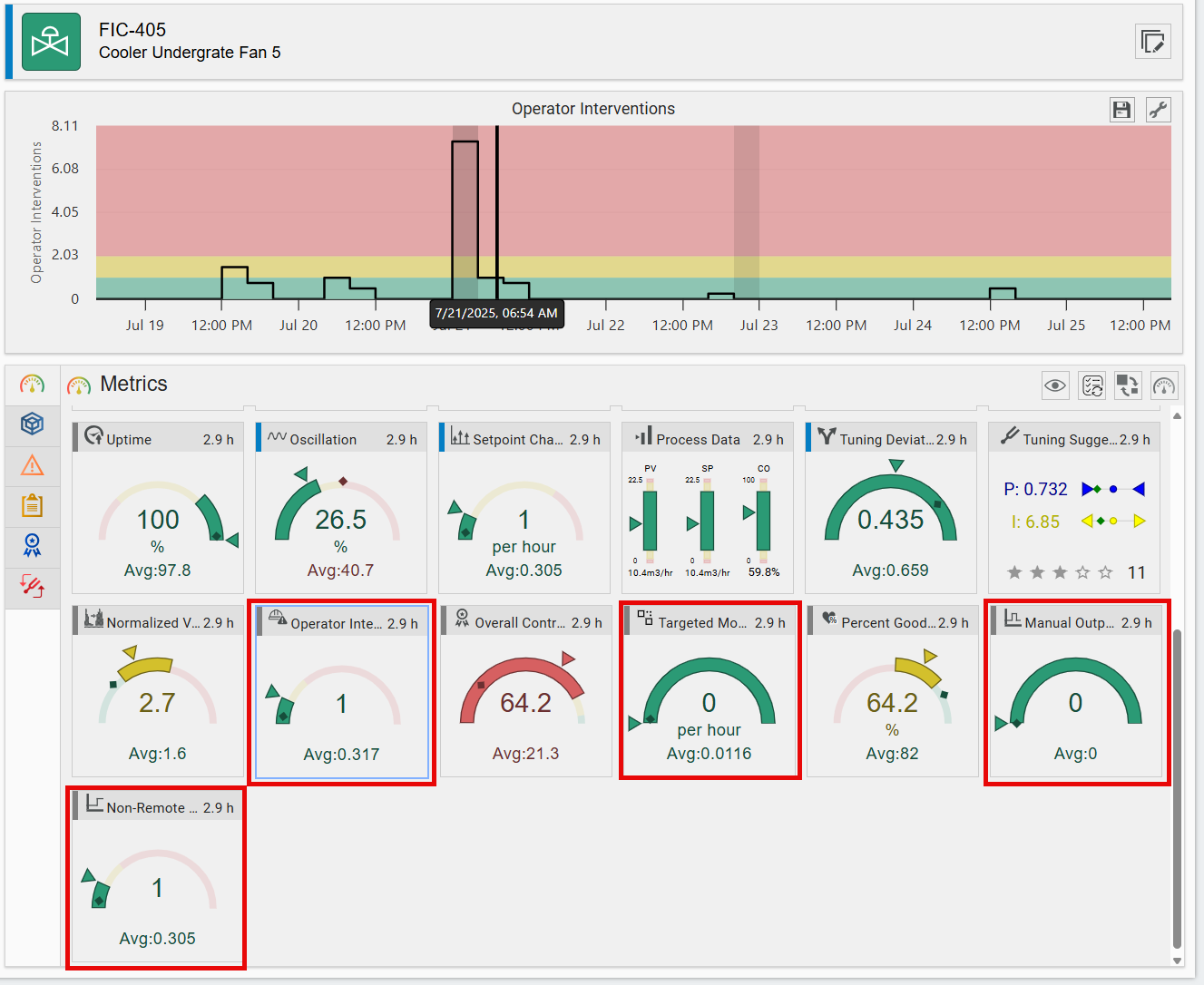Click the gauge view icon in Metrics toolbar
The width and height of the screenshot is (1204, 985).
(1164, 385)
